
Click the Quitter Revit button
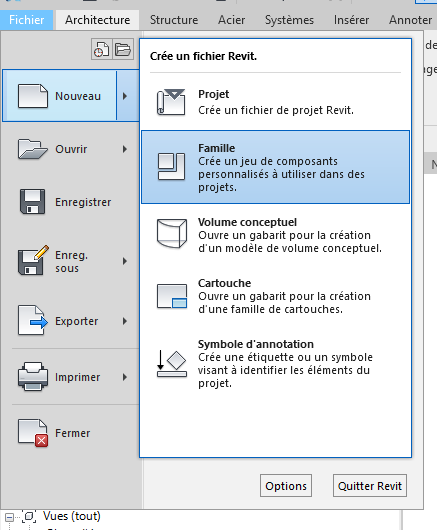[370, 486]
